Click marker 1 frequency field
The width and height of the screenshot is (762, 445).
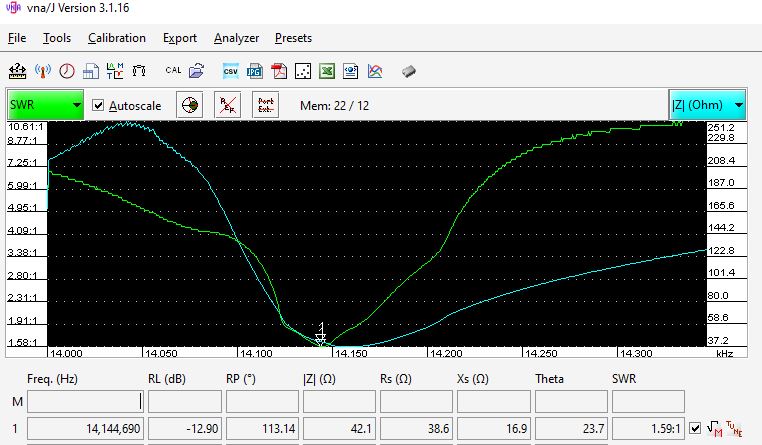click(85, 428)
